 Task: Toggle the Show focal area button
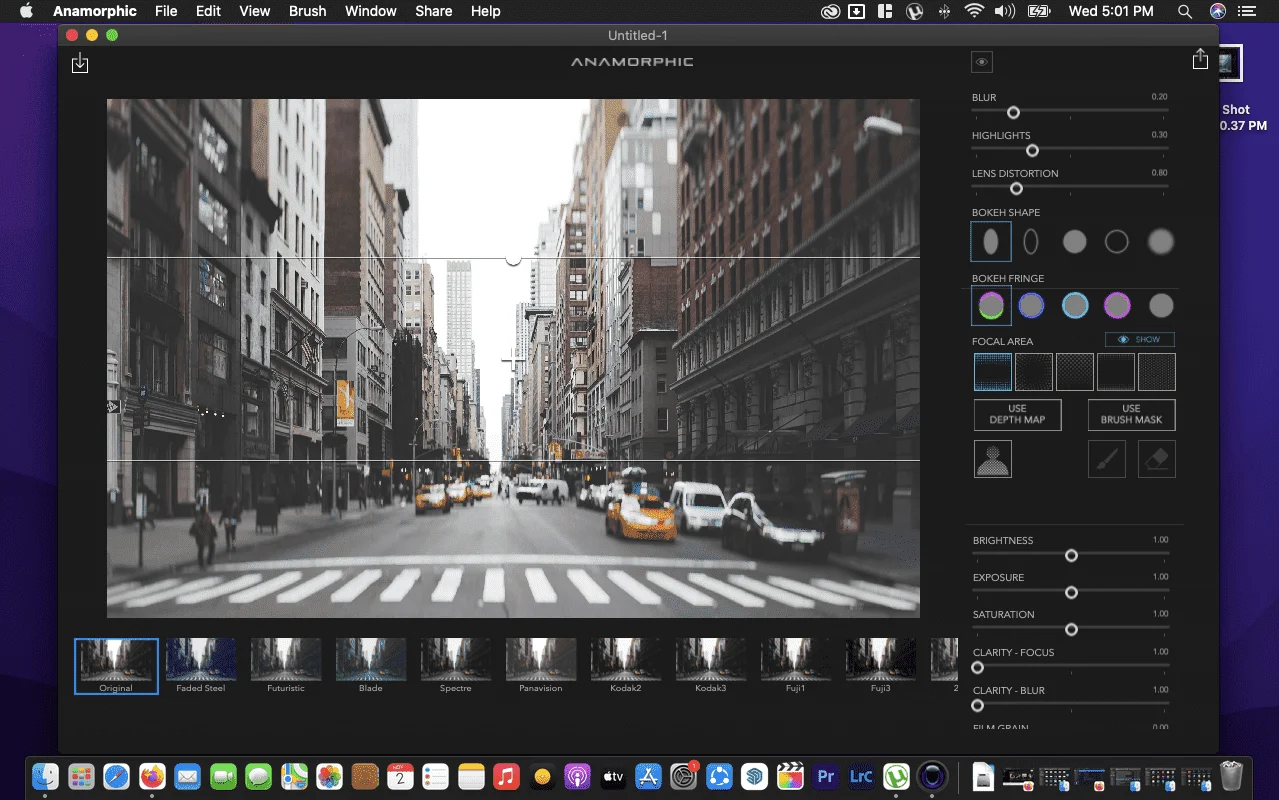(1140, 340)
